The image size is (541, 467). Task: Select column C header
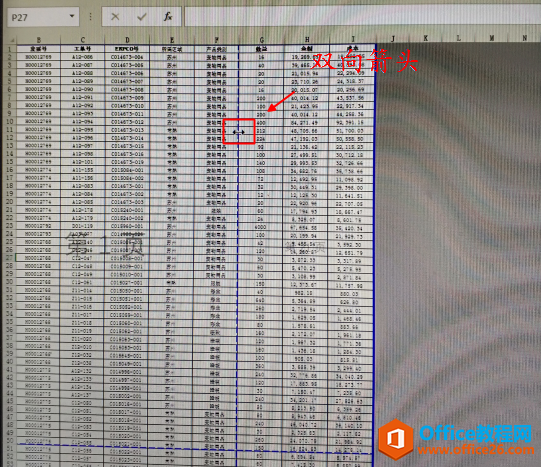click(x=82, y=40)
